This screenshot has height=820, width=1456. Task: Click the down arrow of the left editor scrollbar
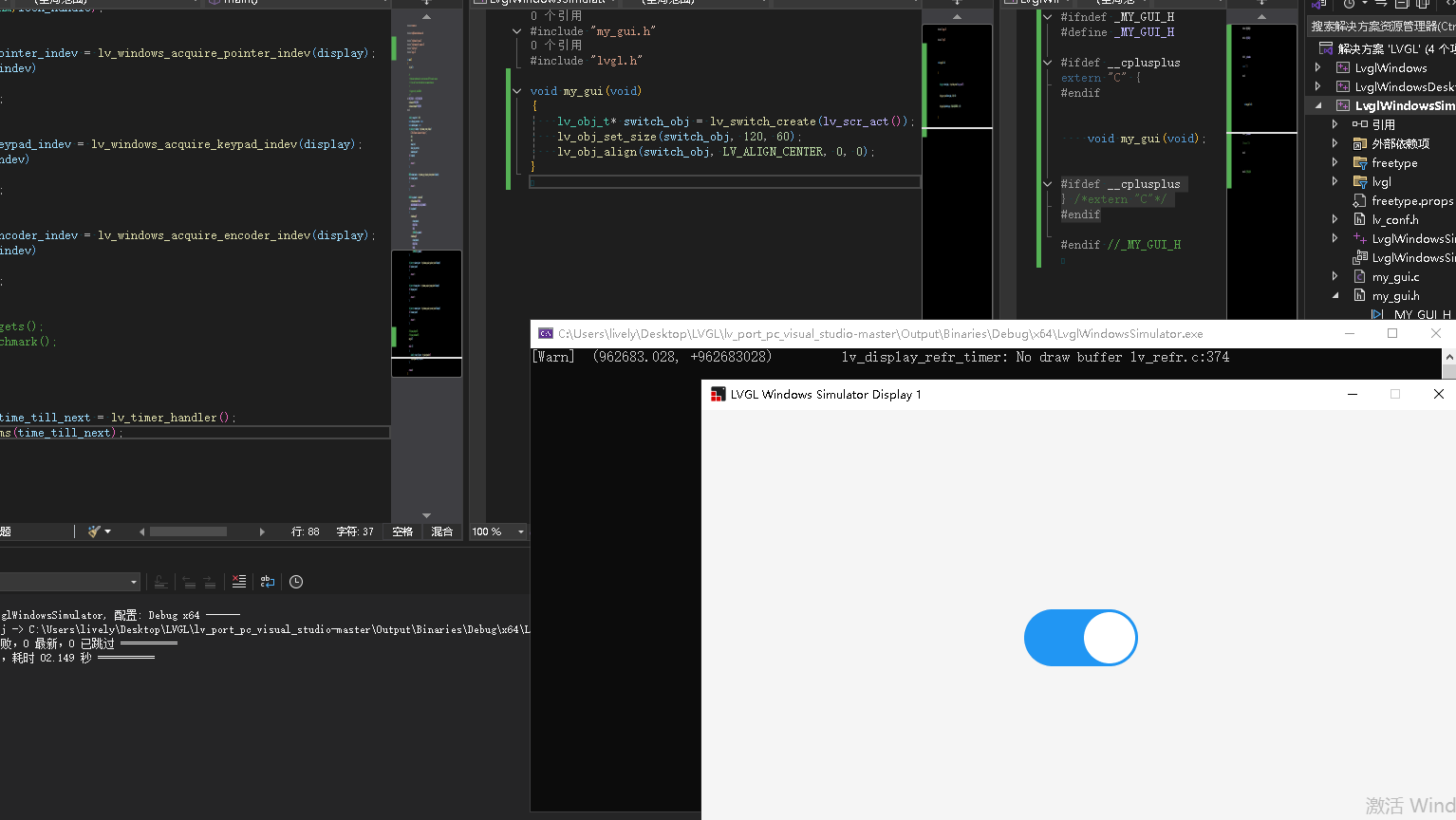point(426,515)
